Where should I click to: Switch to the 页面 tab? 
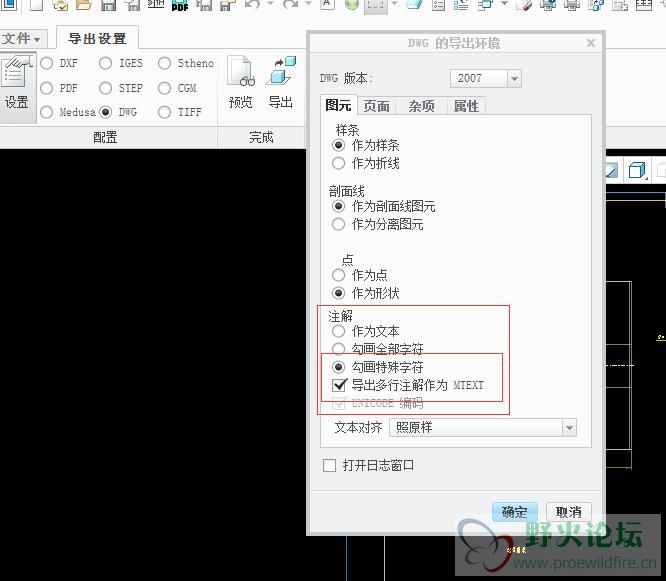pos(376,106)
